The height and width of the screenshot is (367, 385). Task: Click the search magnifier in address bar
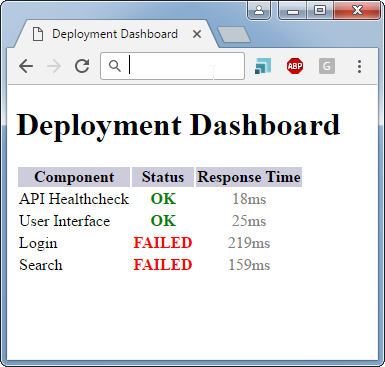(115, 66)
